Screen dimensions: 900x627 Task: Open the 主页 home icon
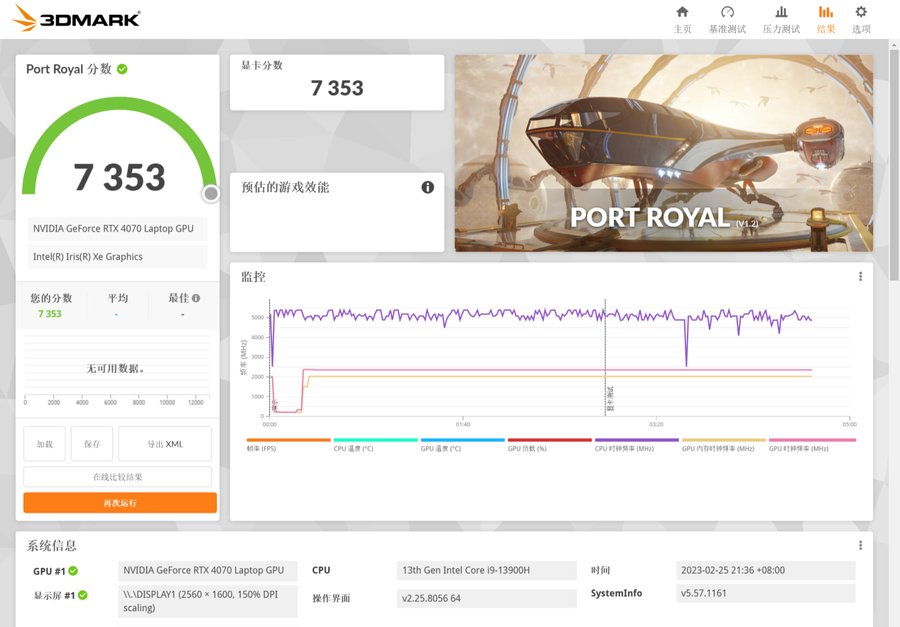point(682,19)
